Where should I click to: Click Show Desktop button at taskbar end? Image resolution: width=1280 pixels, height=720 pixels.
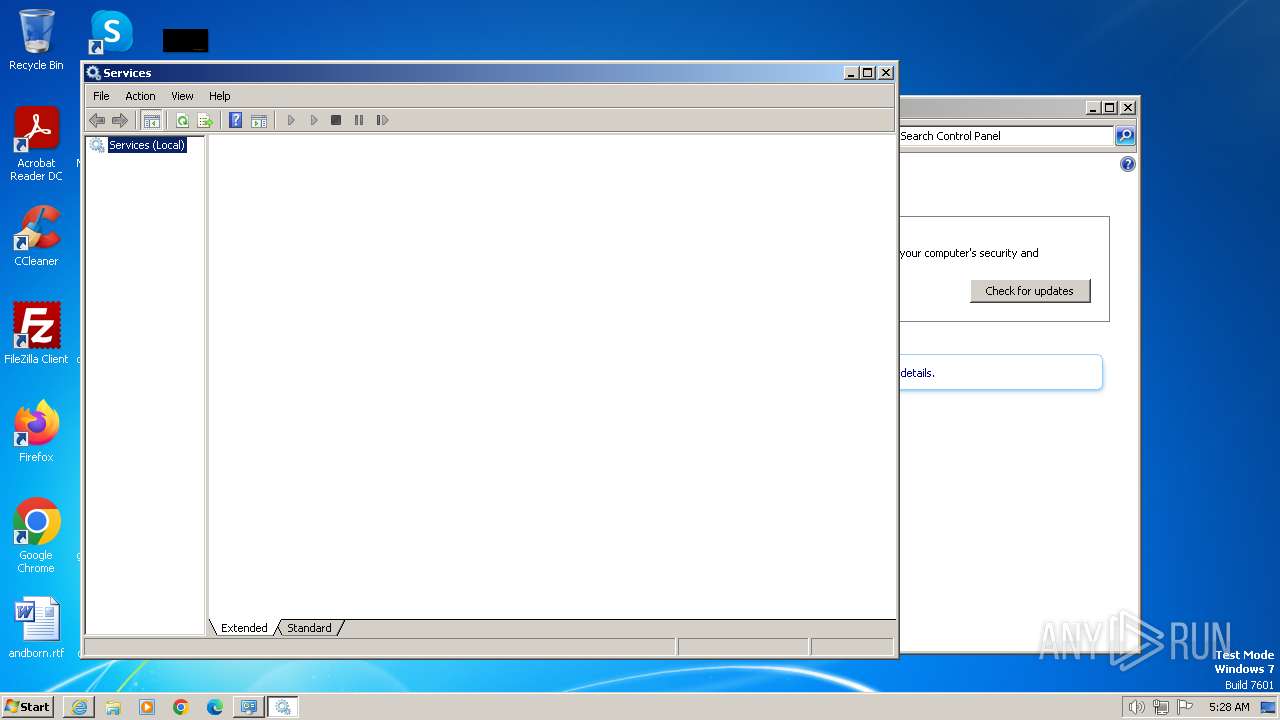[1267, 707]
